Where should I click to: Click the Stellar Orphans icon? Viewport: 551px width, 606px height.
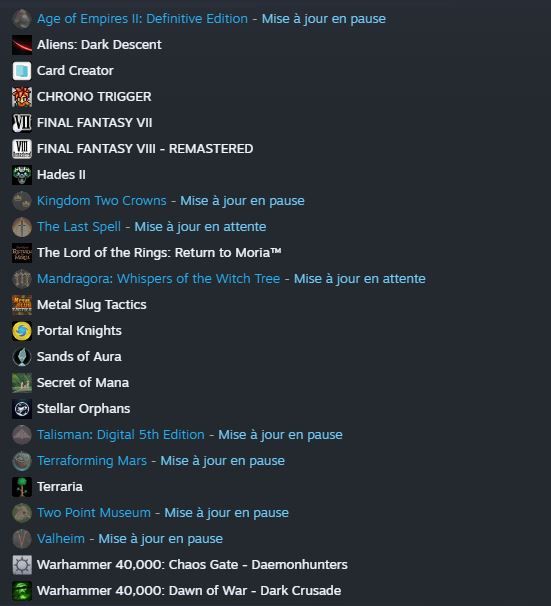click(22, 409)
